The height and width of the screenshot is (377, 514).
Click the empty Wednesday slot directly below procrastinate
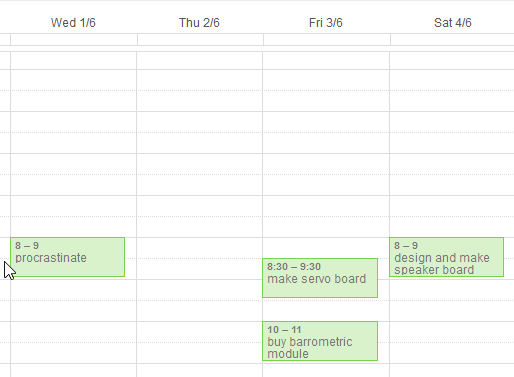click(x=73, y=300)
